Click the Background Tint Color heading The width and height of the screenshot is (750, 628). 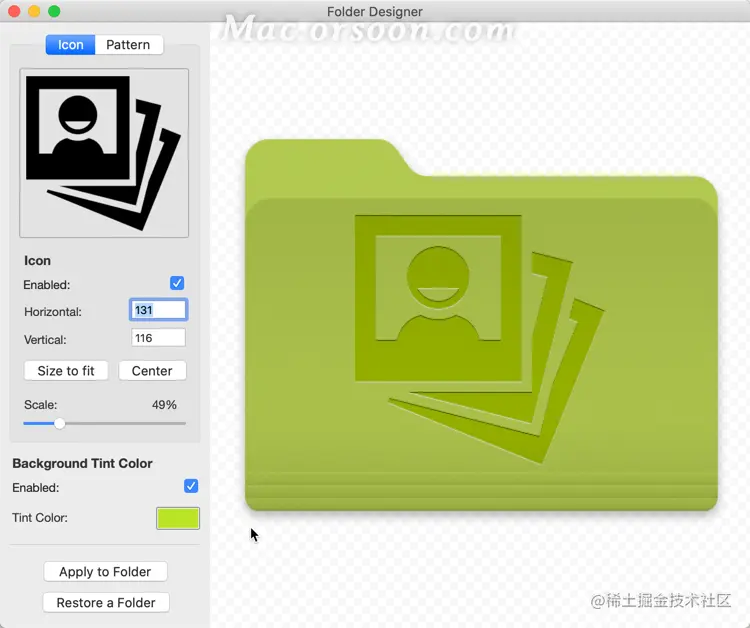pos(82,463)
